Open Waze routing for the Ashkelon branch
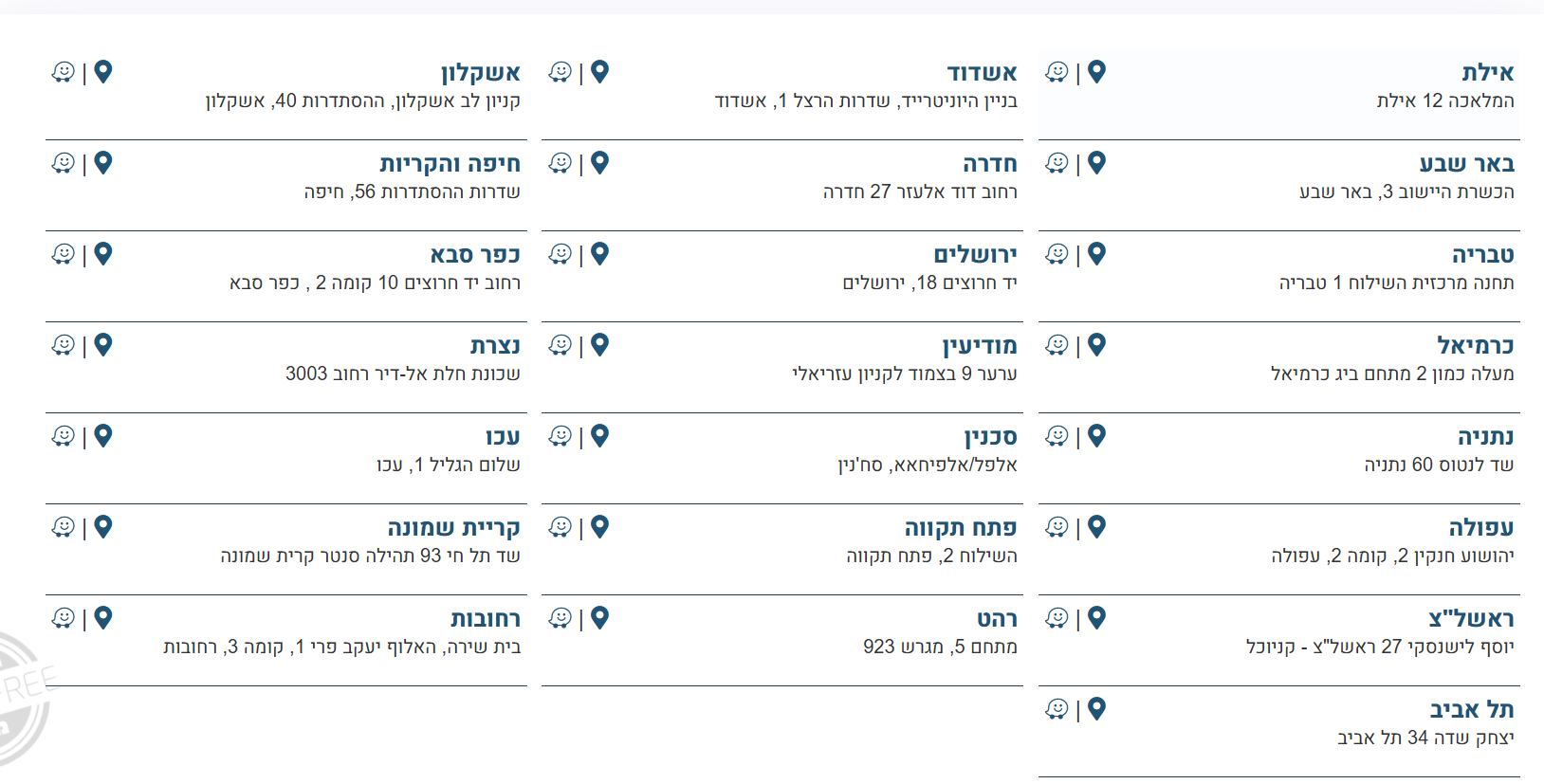 click(x=64, y=70)
